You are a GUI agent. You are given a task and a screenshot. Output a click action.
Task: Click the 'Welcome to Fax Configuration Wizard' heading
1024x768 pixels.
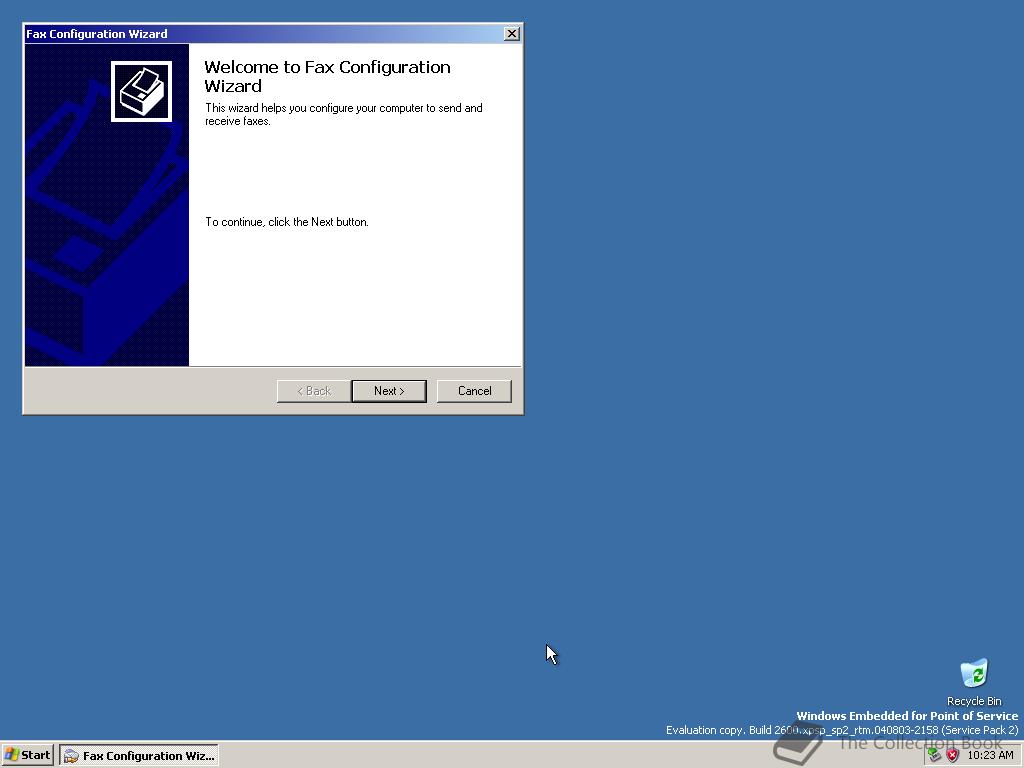coord(327,76)
